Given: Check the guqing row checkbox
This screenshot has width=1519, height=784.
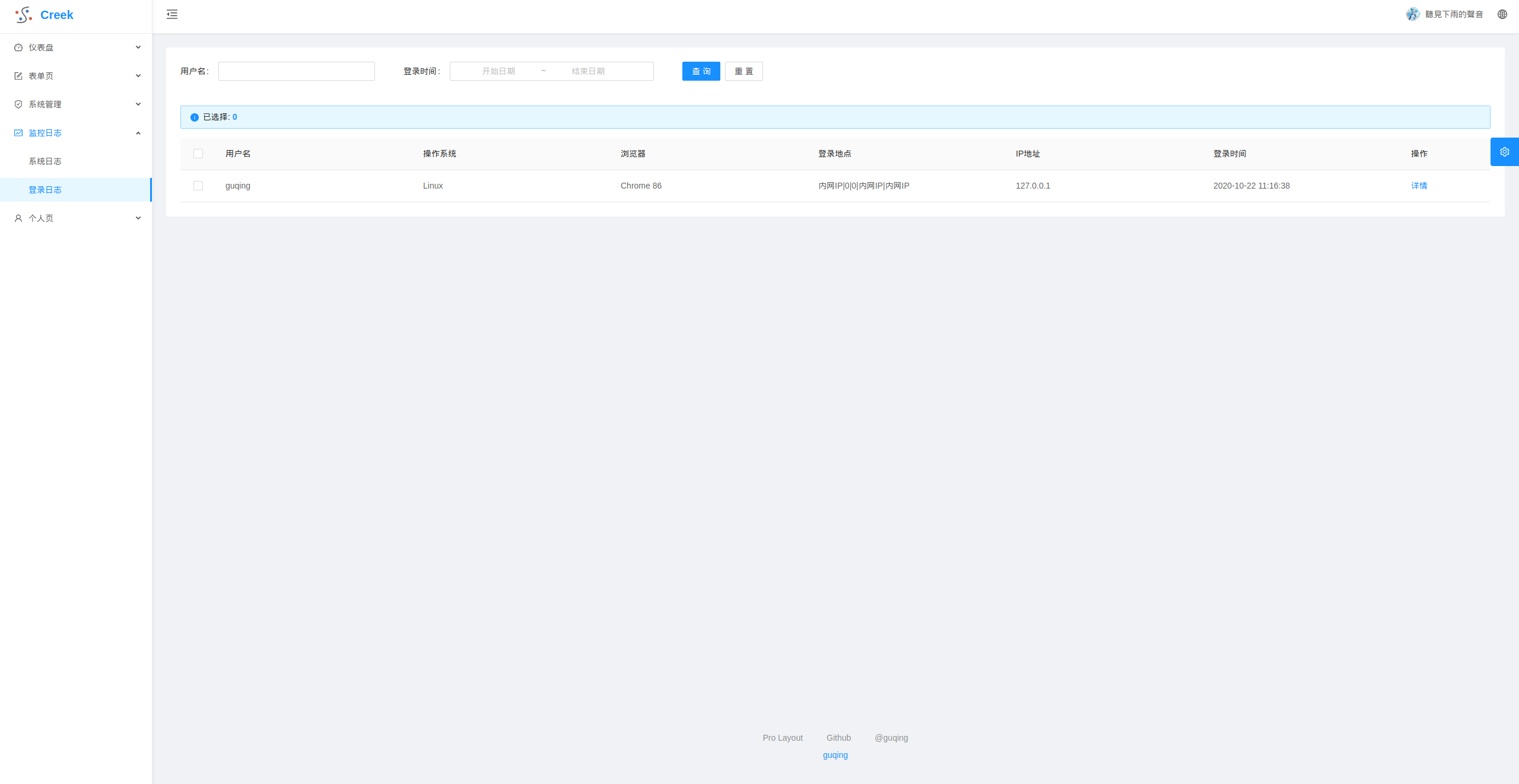Looking at the screenshot, I should pos(198,186).
